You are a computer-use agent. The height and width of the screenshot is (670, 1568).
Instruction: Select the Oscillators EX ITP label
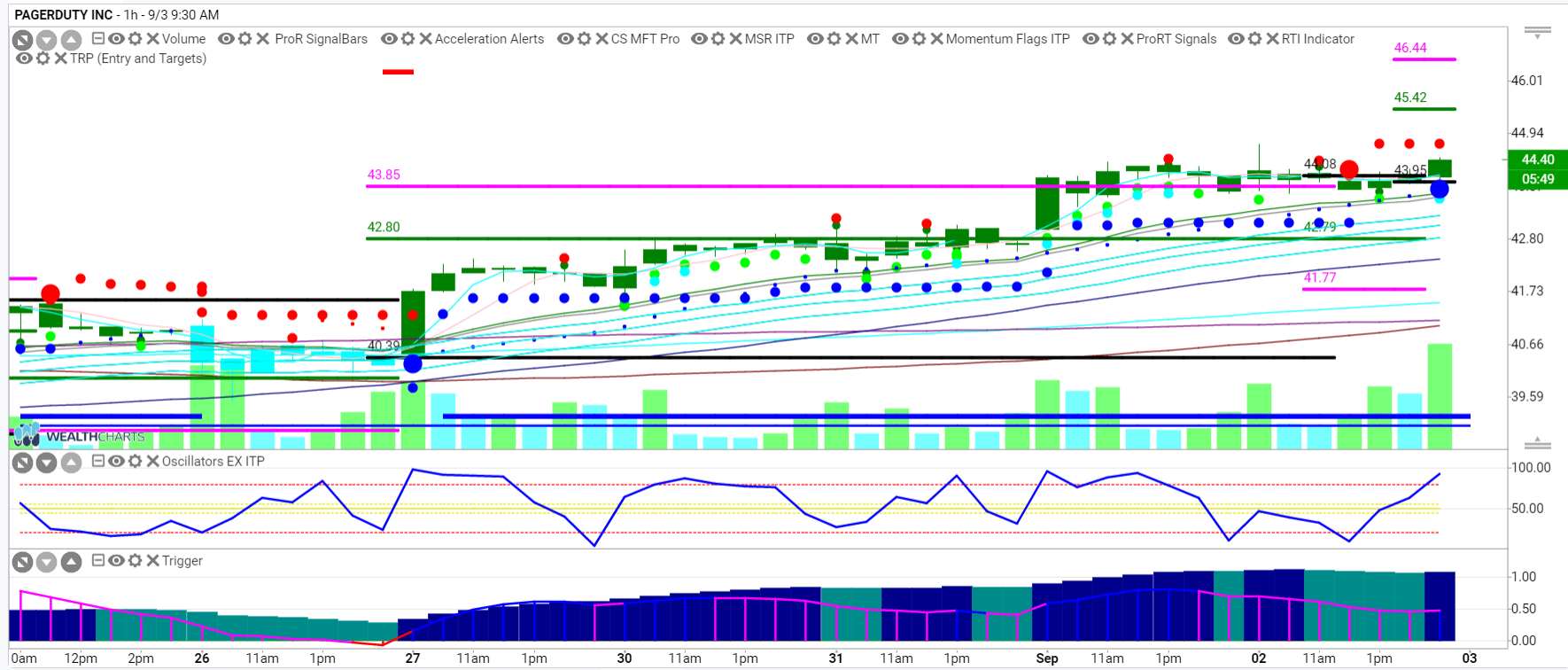coord(213,462)
